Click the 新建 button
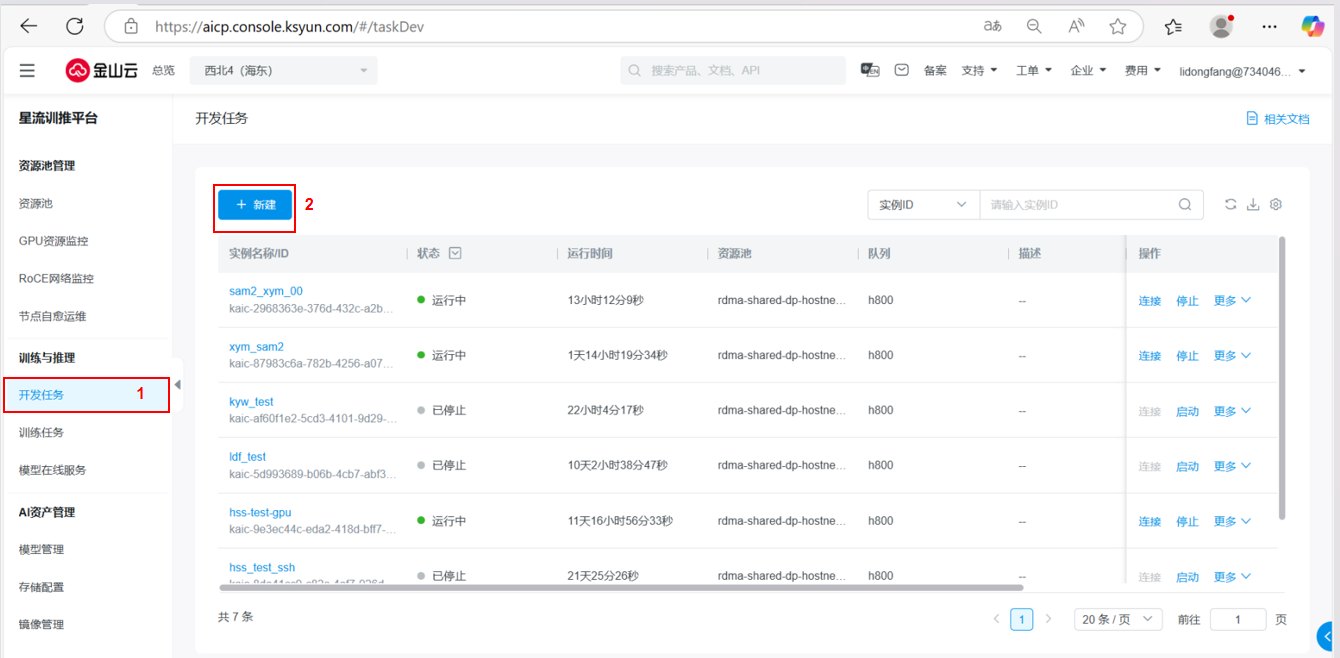This screenshot has height=658, width=1340. tap(255, 205)
